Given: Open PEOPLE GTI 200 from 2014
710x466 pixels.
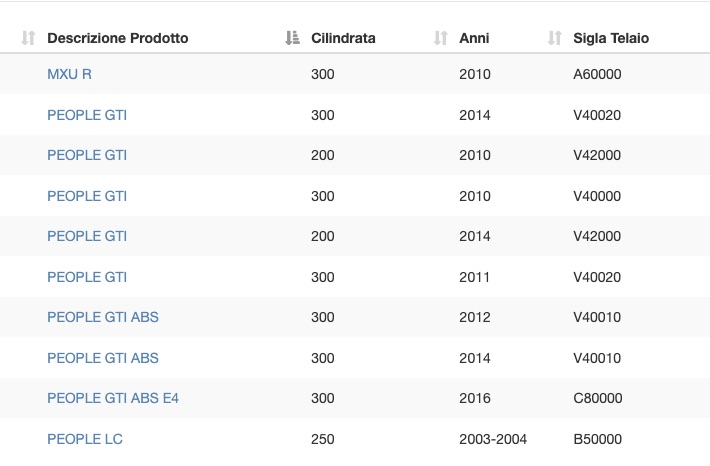Looking at the screenshot, I should [x=87, y=236].
